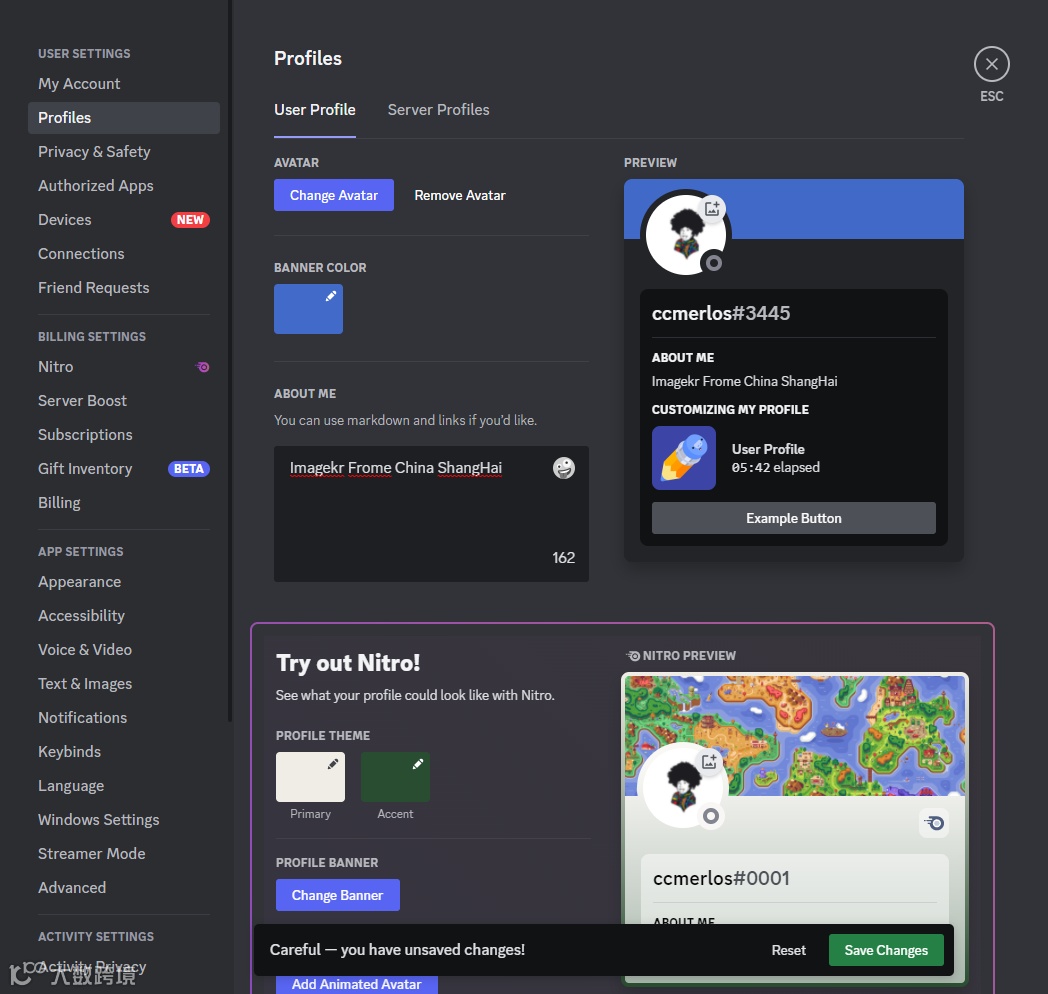The width and height of the screenshot is (1048, 994).
Task: Open Connections settings
Action: (x=124, y=254)
